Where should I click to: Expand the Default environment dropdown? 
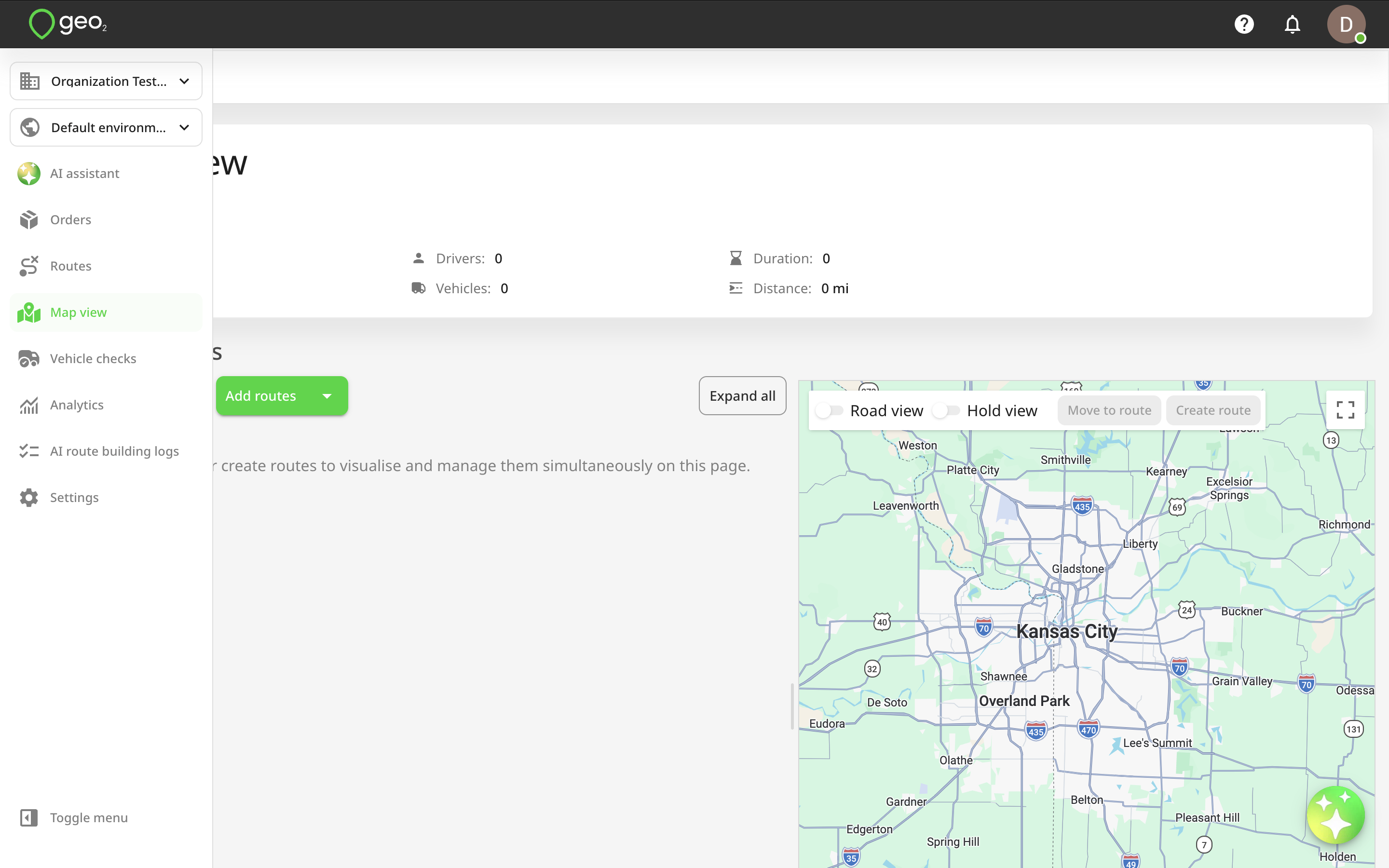pyautogui.click(x=106, y=127)
